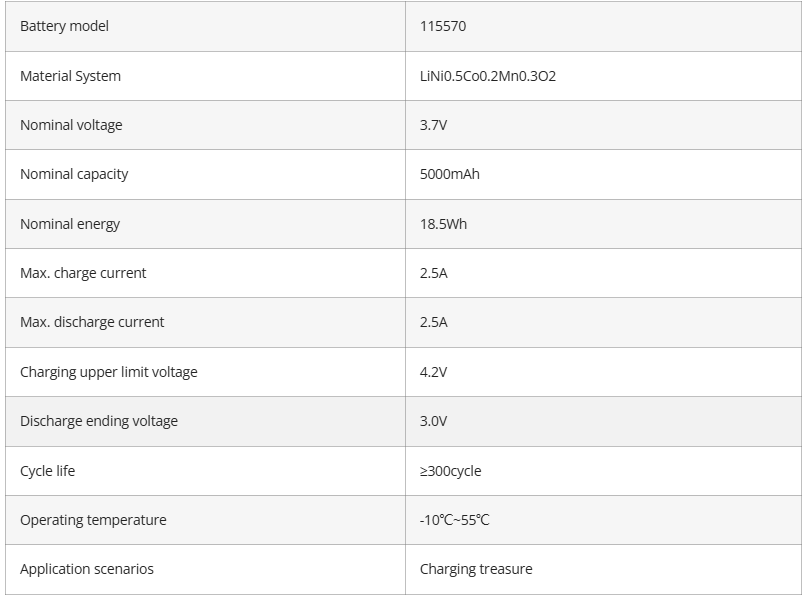Select the 5000mAh value
This screenshot has width=805, height=597.
(450, 174)
